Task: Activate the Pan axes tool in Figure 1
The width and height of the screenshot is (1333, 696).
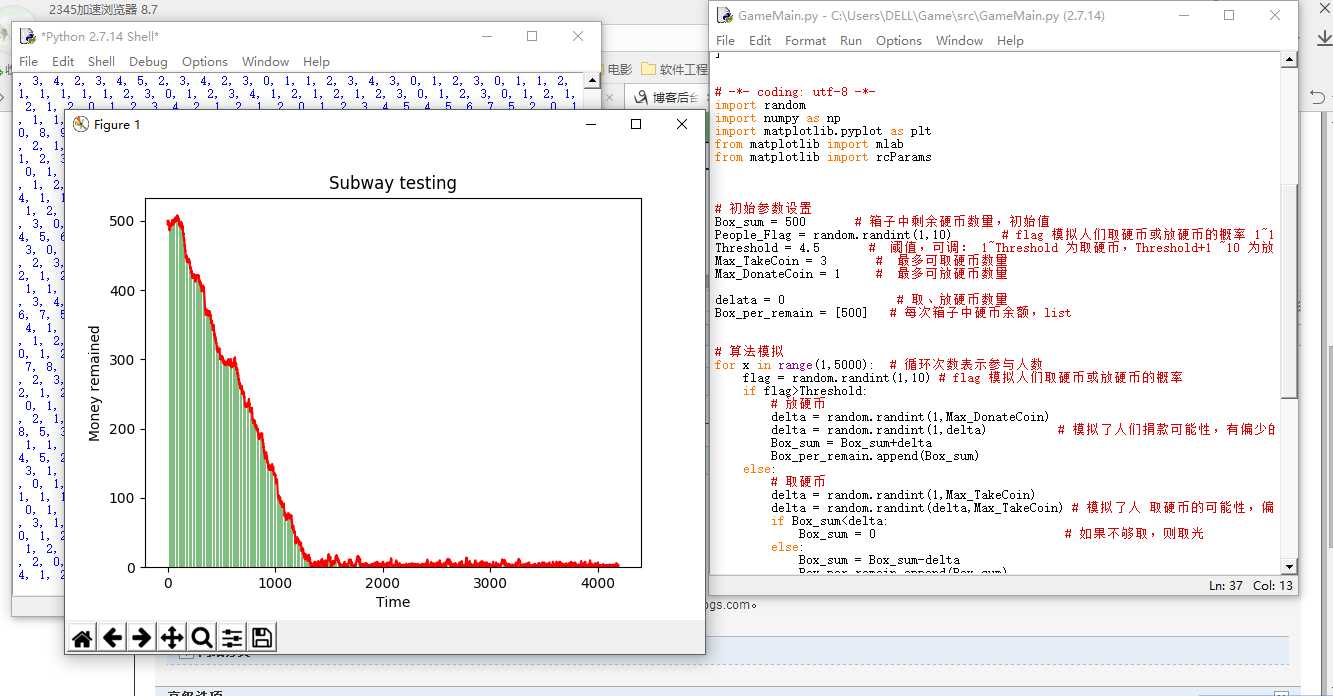Action: (x=172, y=637)
